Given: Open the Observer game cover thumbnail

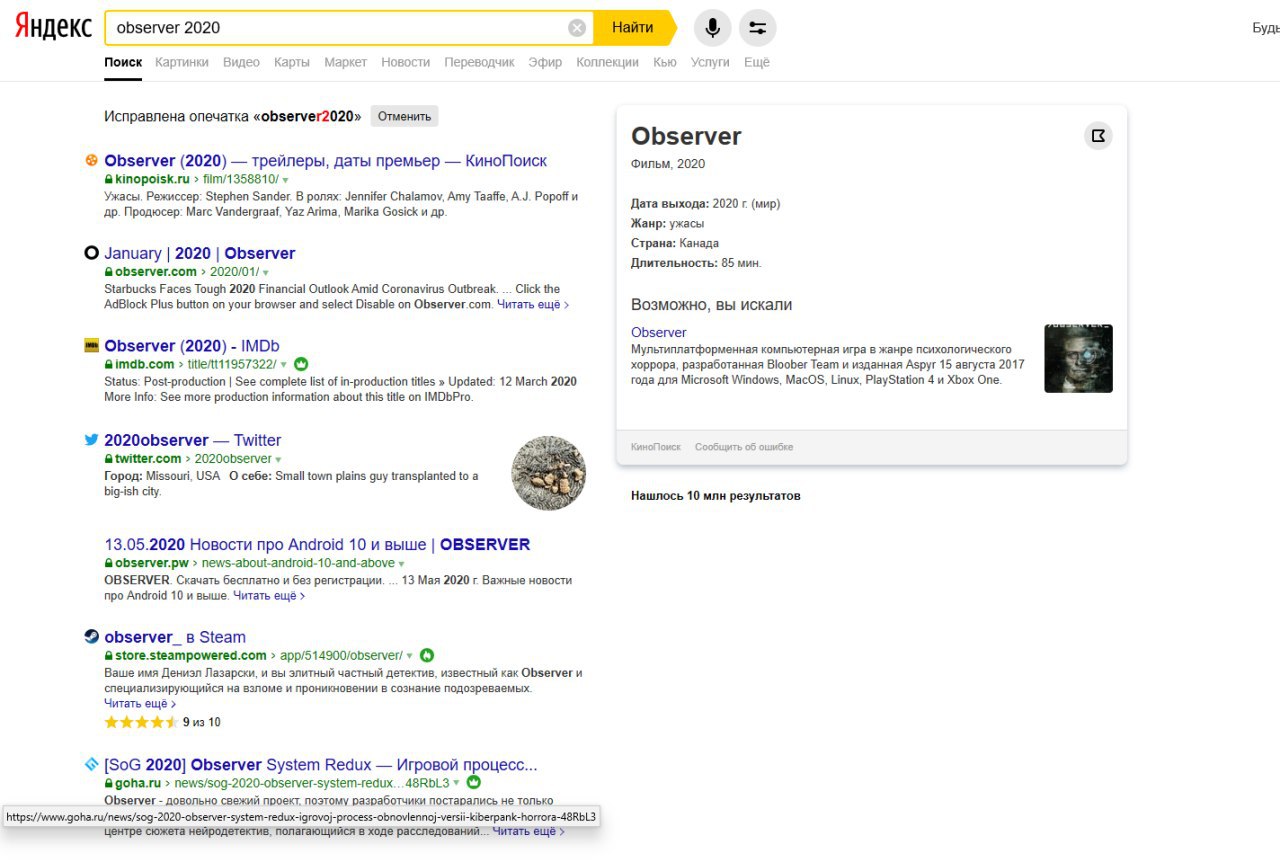Looking at the screenshot, I should pos(1078,358).
